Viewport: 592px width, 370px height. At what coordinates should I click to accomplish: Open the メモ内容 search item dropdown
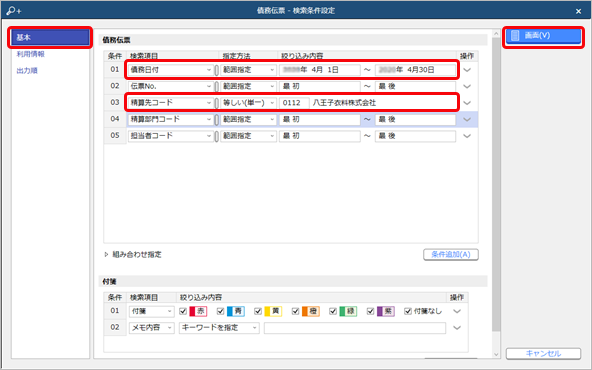151,328
